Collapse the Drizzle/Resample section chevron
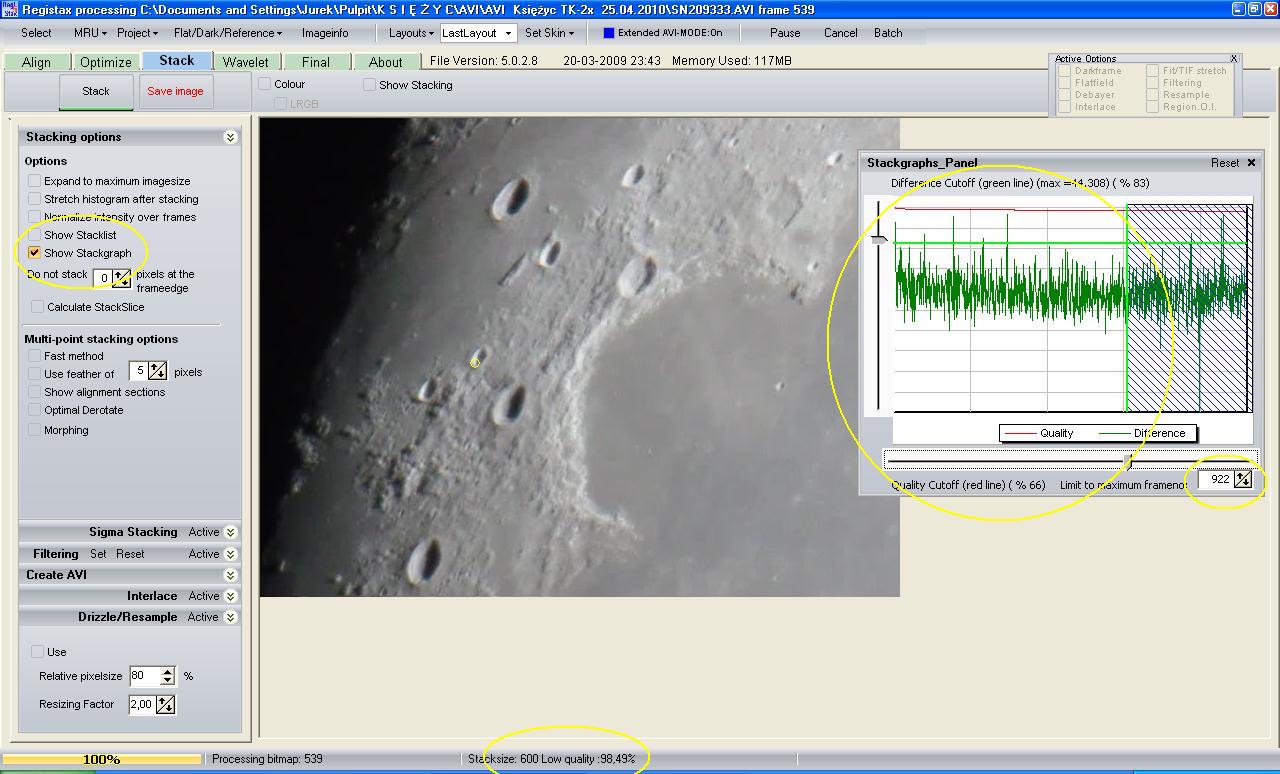The height and width of the screenshot is (774, 1280). [231, 617]
